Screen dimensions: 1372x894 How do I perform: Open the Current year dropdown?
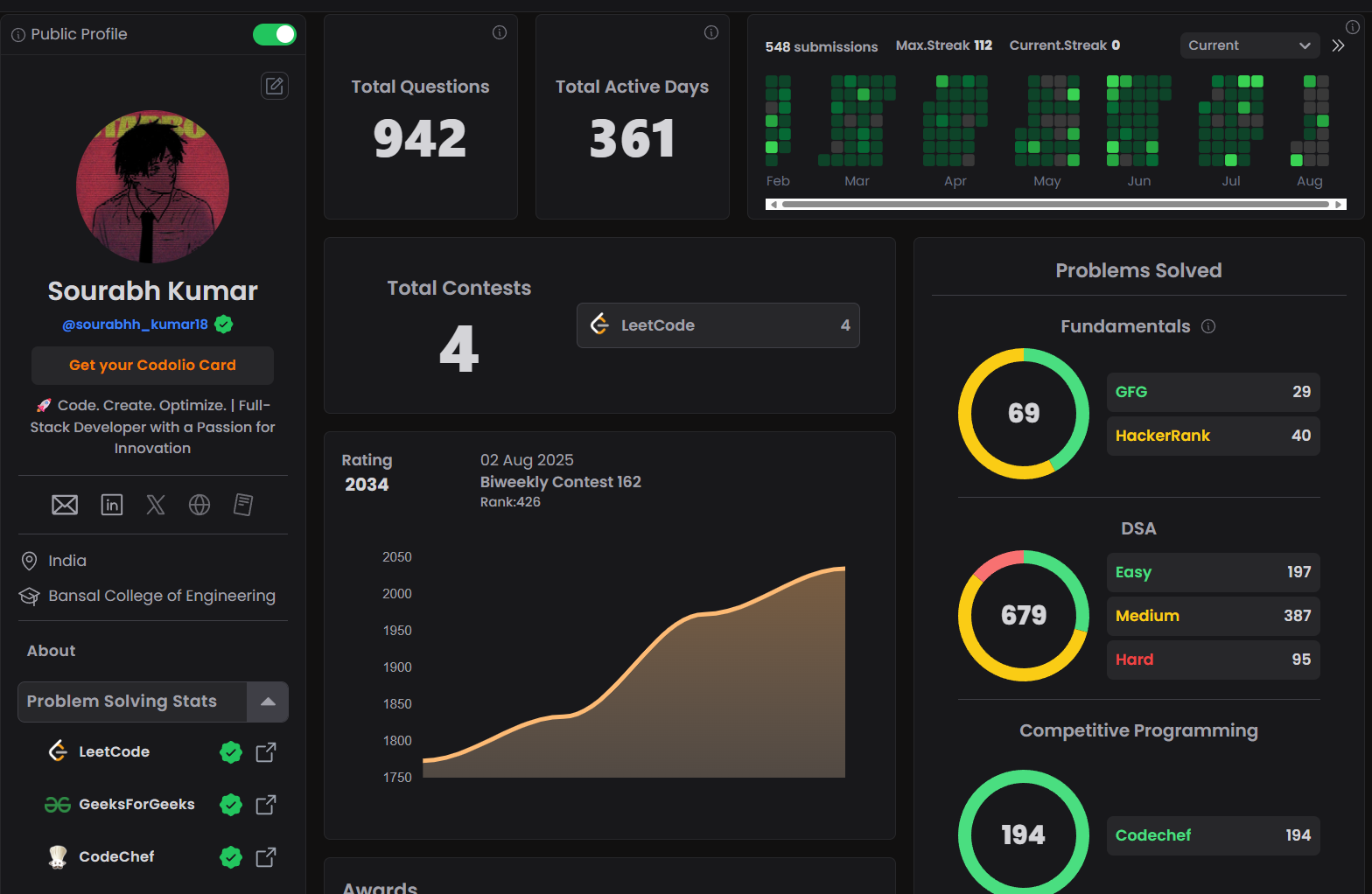[1249, 45]
